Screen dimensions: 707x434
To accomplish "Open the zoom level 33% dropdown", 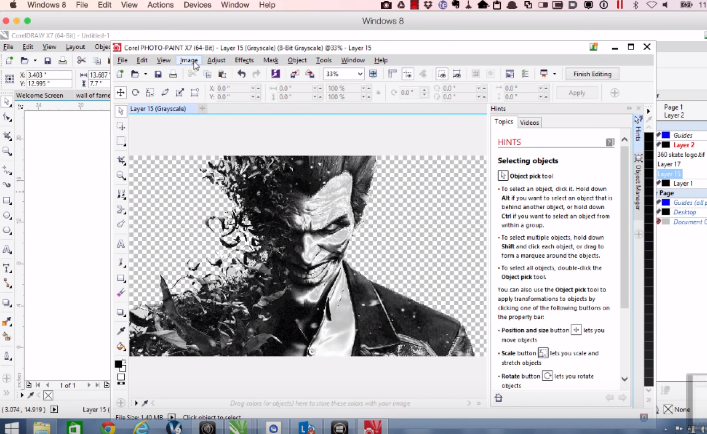I will tap(360, 74).
